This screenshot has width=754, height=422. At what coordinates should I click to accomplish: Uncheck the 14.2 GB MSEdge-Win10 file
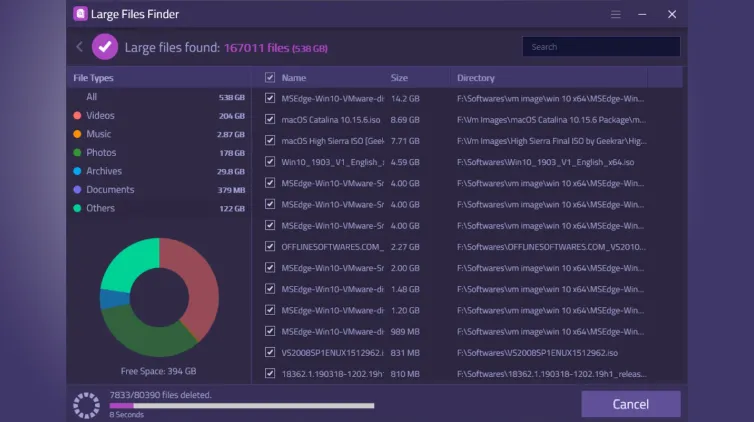(270, 98)
